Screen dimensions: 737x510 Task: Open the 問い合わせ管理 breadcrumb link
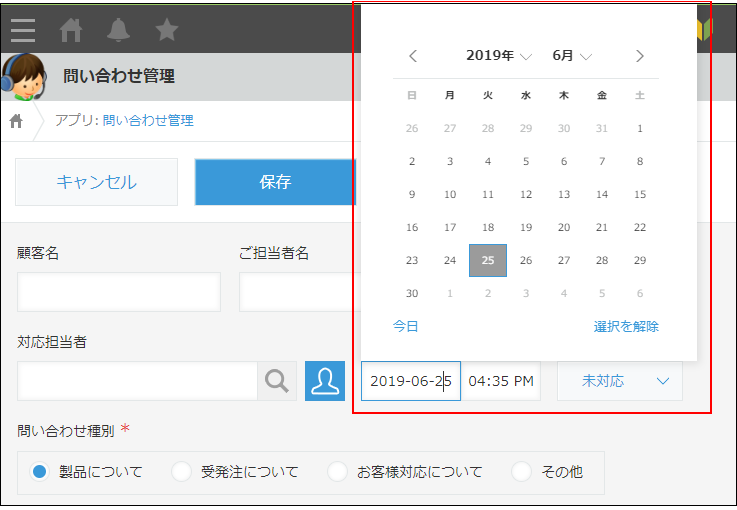[148, 120]
